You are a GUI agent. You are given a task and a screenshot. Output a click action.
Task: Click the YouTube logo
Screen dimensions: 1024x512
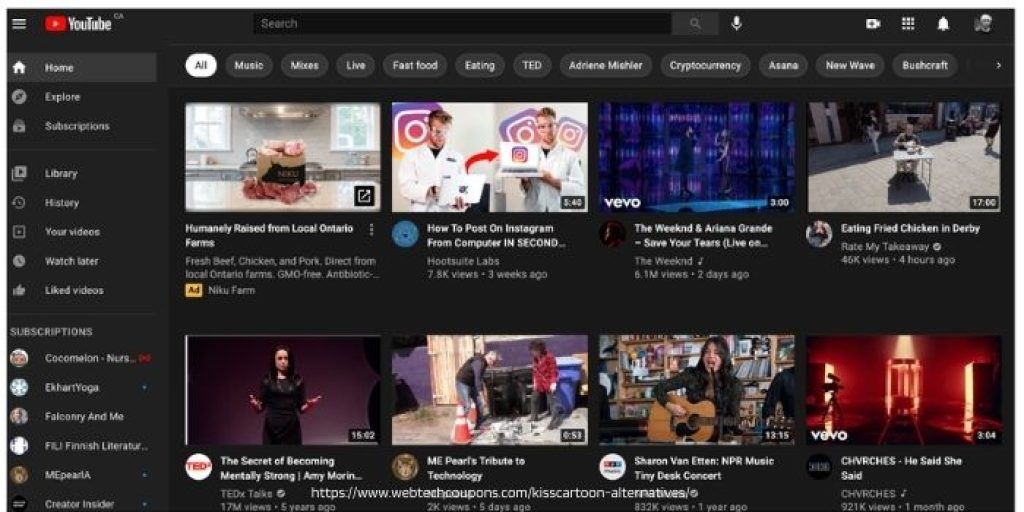click(x=80, y=24)
